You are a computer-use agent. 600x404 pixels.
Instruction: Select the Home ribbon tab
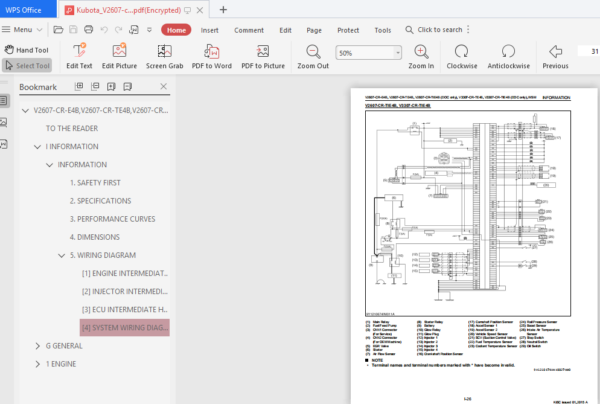176,30
